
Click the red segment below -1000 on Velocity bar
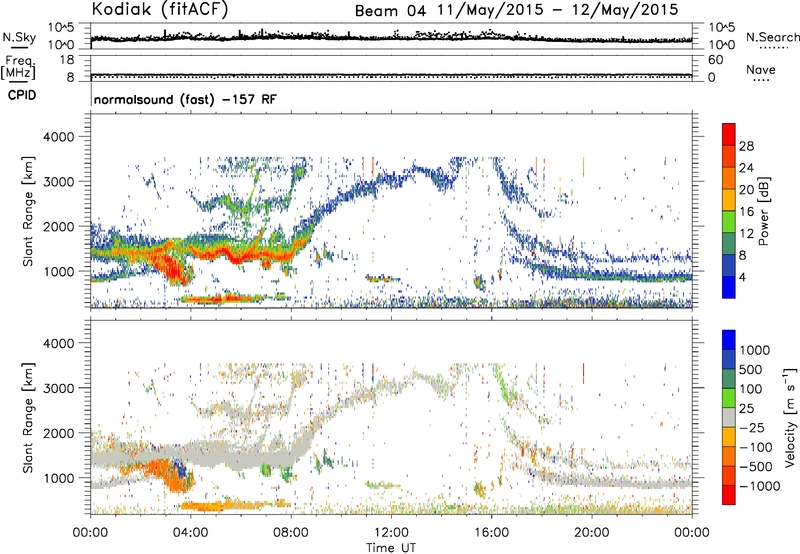tap(729, 495)
